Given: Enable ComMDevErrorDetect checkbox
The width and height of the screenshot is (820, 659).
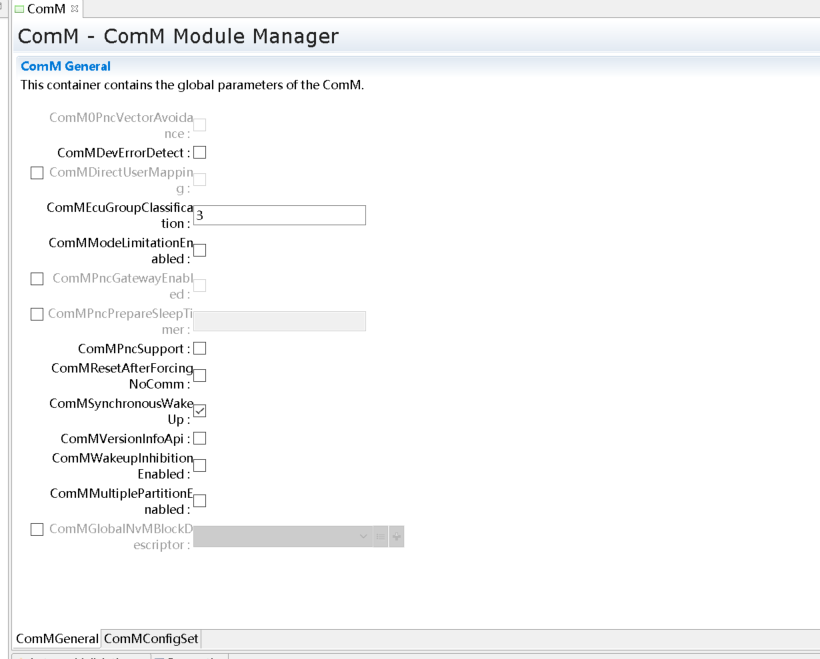Looking at the screenshot, I should pyautogui.click(x=200, y=153).
